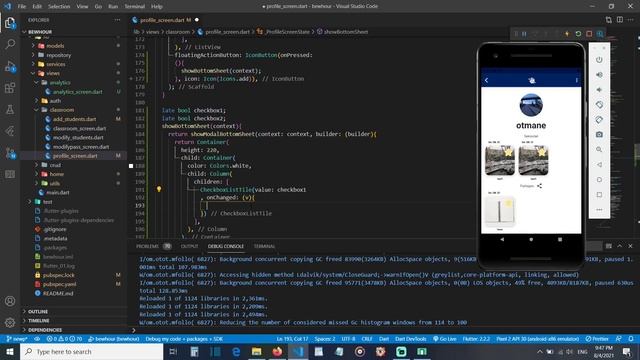Click Prettier in status bar
640x360 pixels.
tap(597, 339)
